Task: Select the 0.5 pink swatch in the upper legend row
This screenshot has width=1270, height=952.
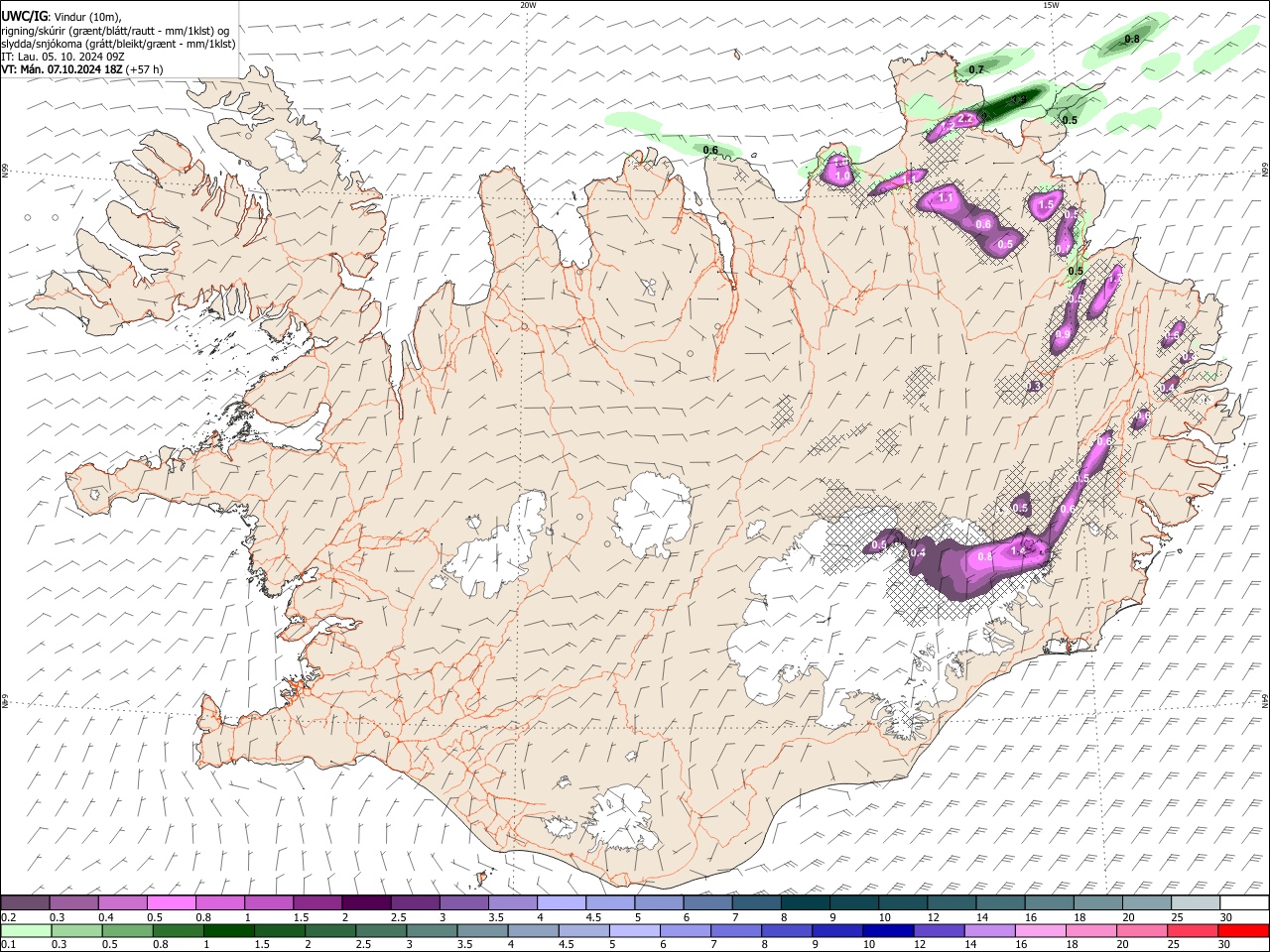Action: (171, 902)
